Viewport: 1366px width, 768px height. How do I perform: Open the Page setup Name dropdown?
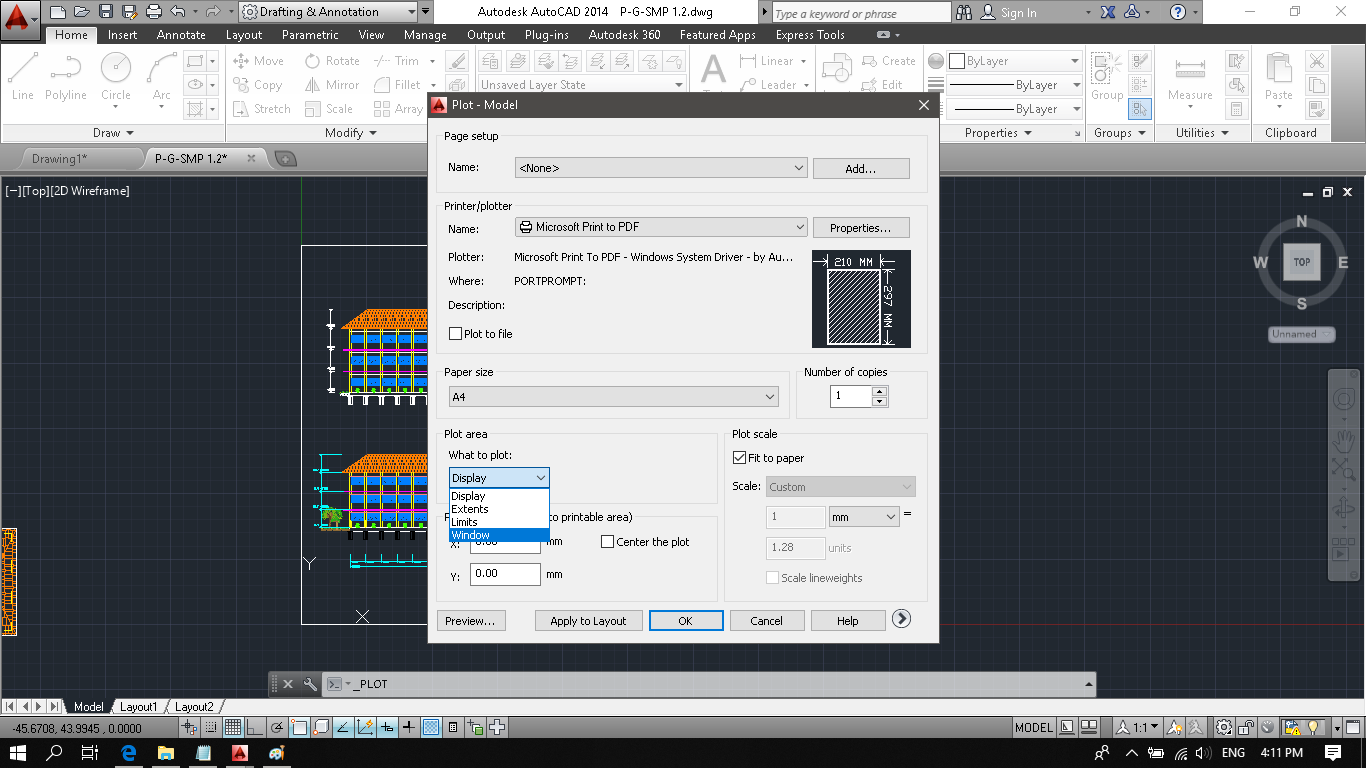(x=661, y=168)
